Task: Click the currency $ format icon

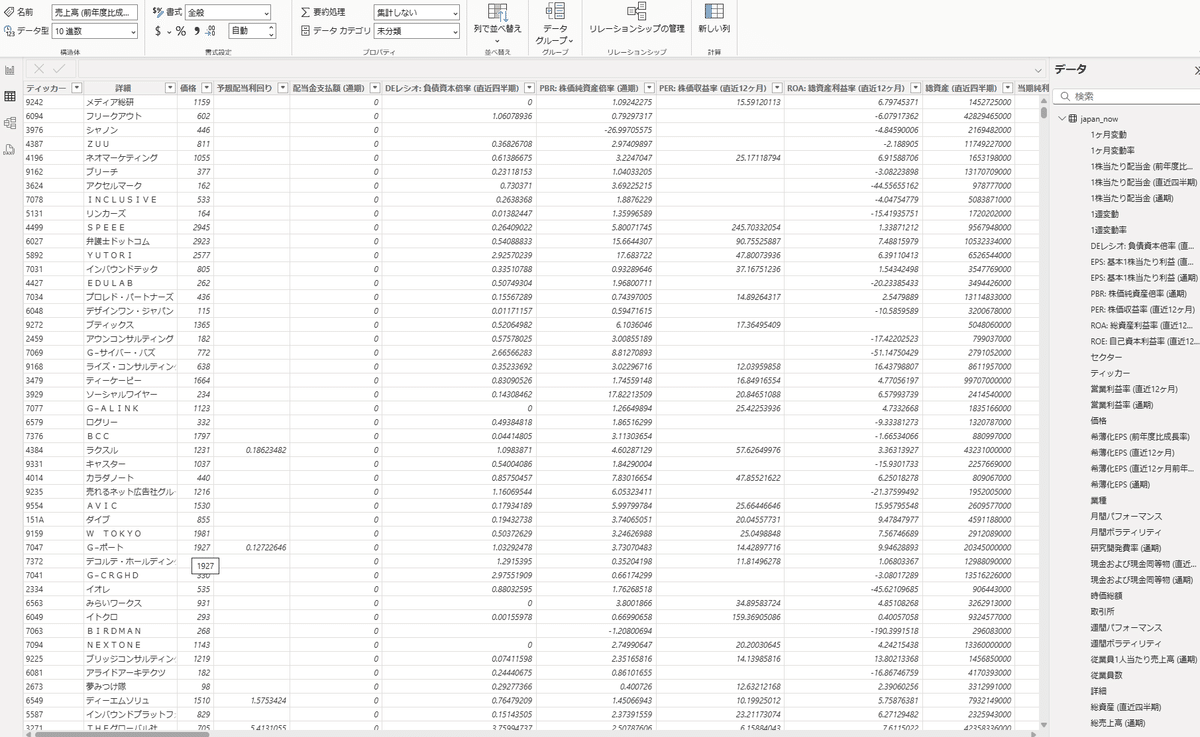Action: pos(158,31)
